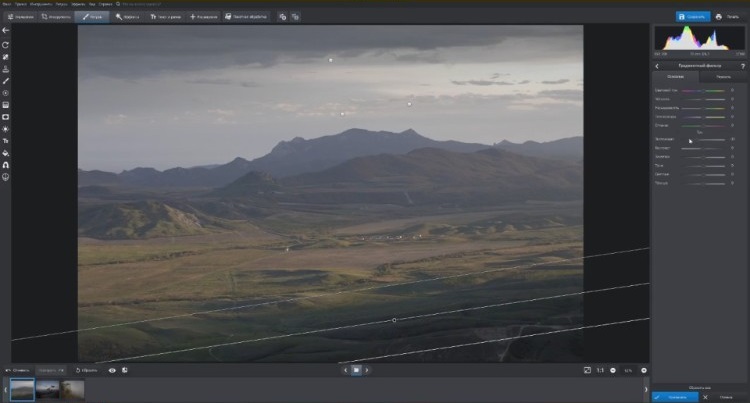Expand filmstrip with right edge arrow

(645, 389)
